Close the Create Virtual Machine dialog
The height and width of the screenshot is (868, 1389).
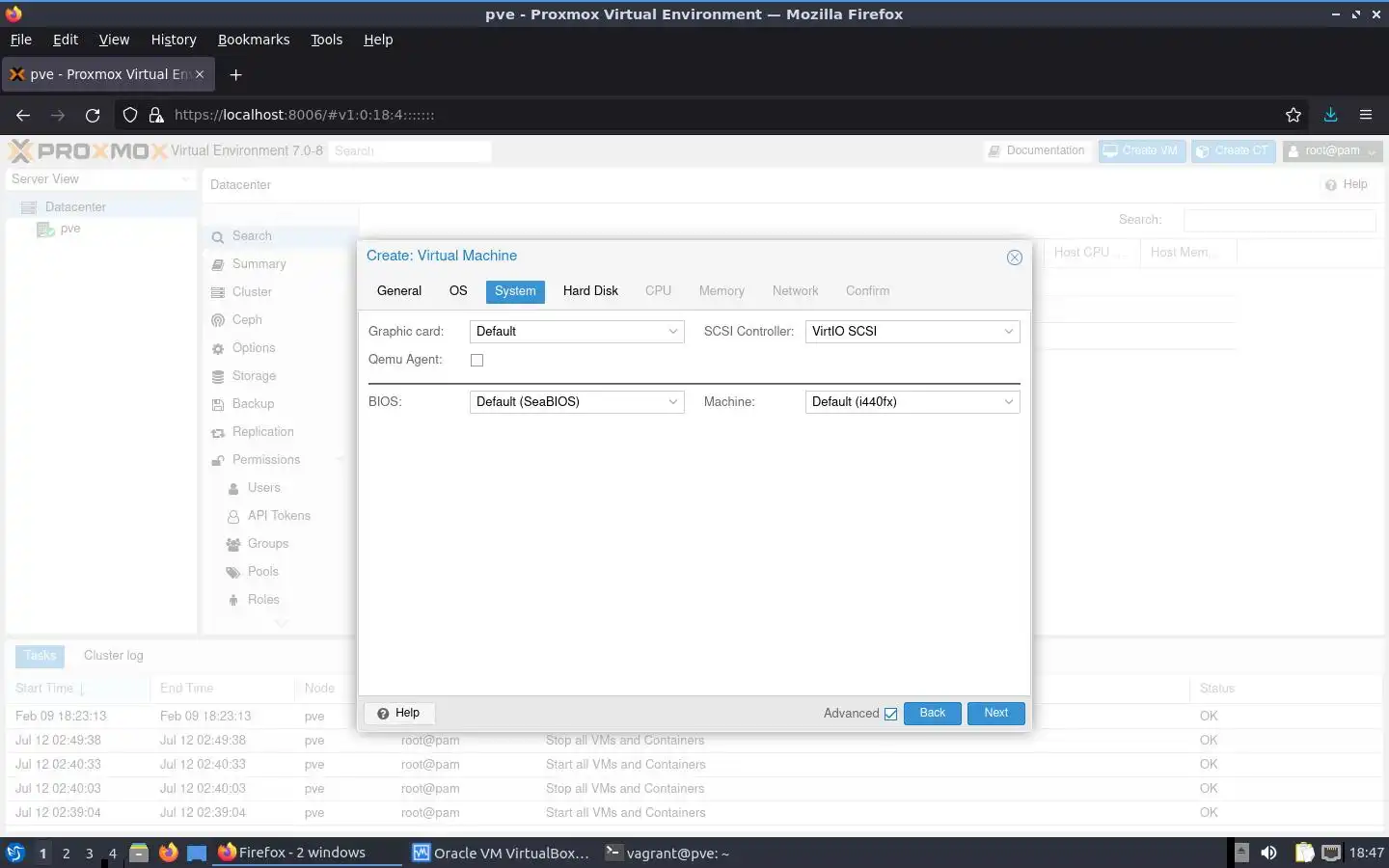coord(1014,258)
